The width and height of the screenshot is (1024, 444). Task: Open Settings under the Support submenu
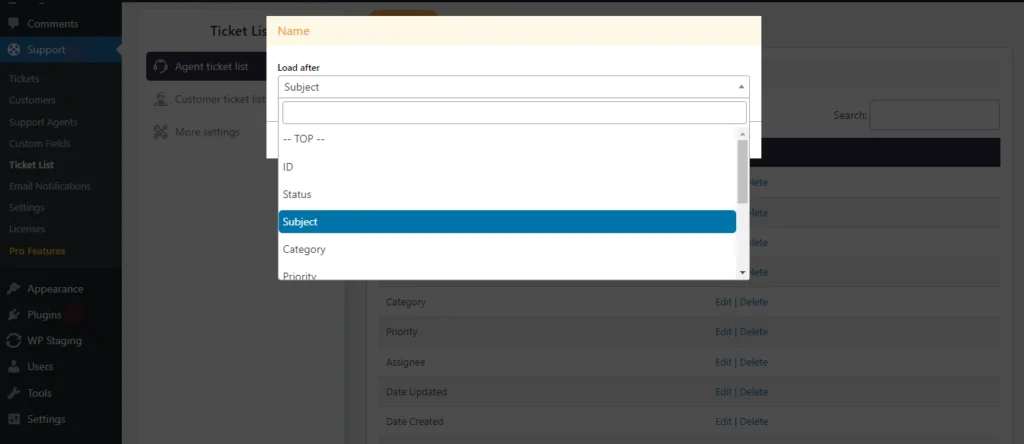tap(27, 208)
